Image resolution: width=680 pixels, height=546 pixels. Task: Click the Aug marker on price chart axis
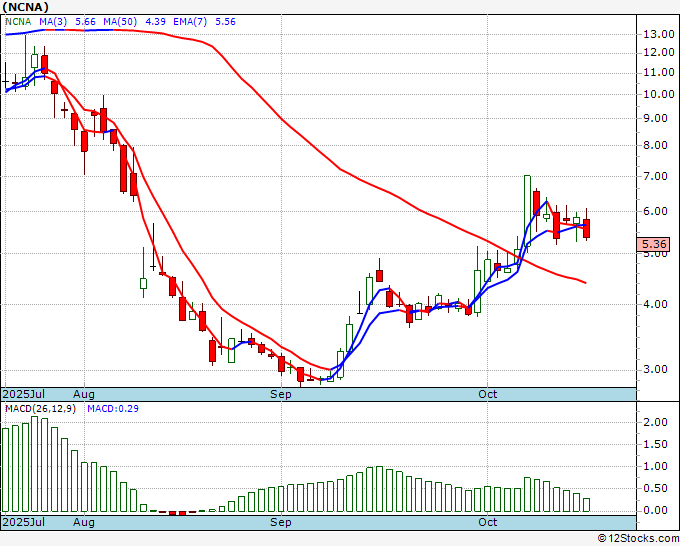(x=84, y=395)
